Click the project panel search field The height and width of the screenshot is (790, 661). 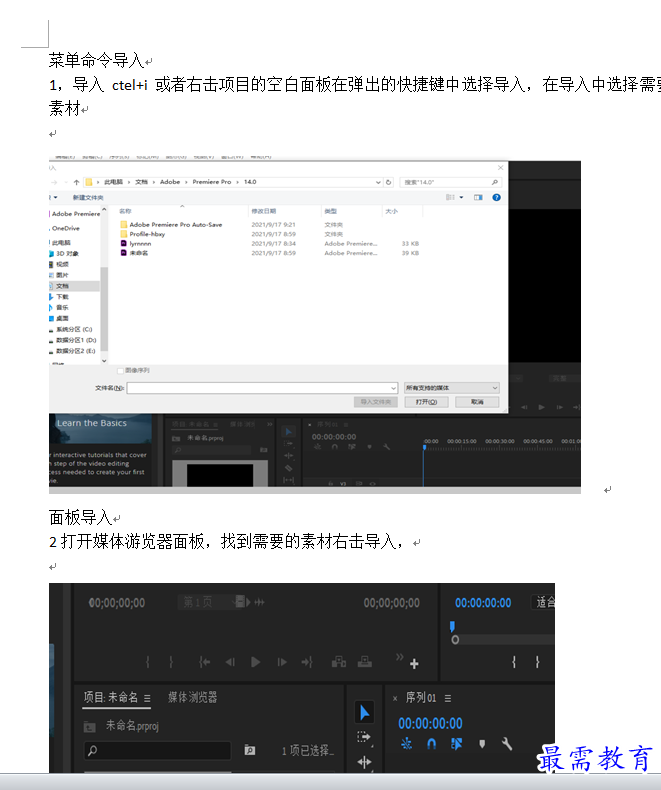[157, 750]
